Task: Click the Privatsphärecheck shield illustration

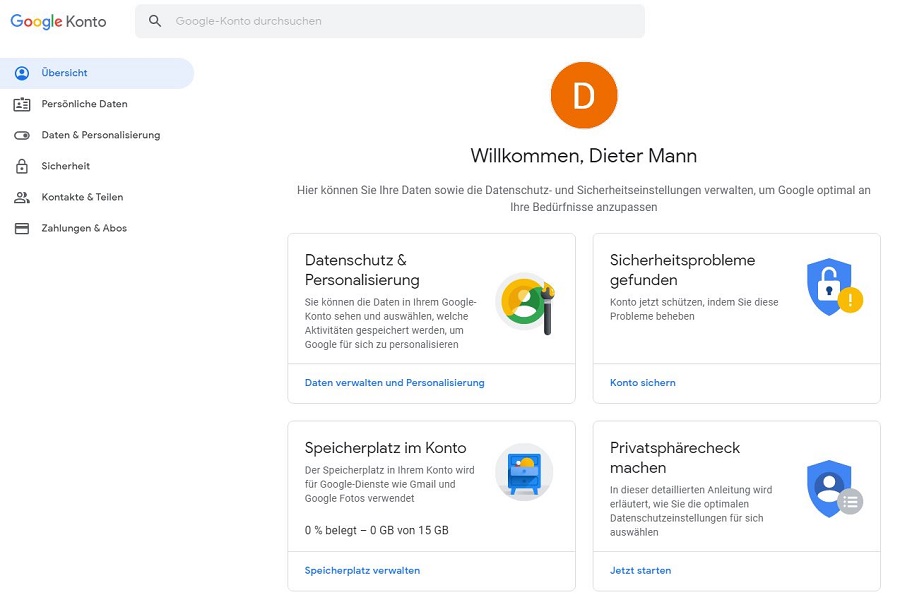Action: point(835,488)
